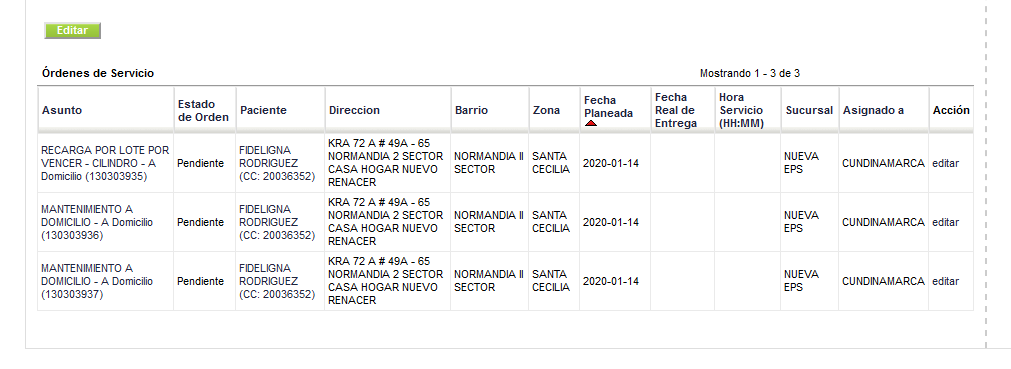Viewport: 1011px width, 369px height.
Task: Sort by Paciente column header
Action: [x=263, y=110]
